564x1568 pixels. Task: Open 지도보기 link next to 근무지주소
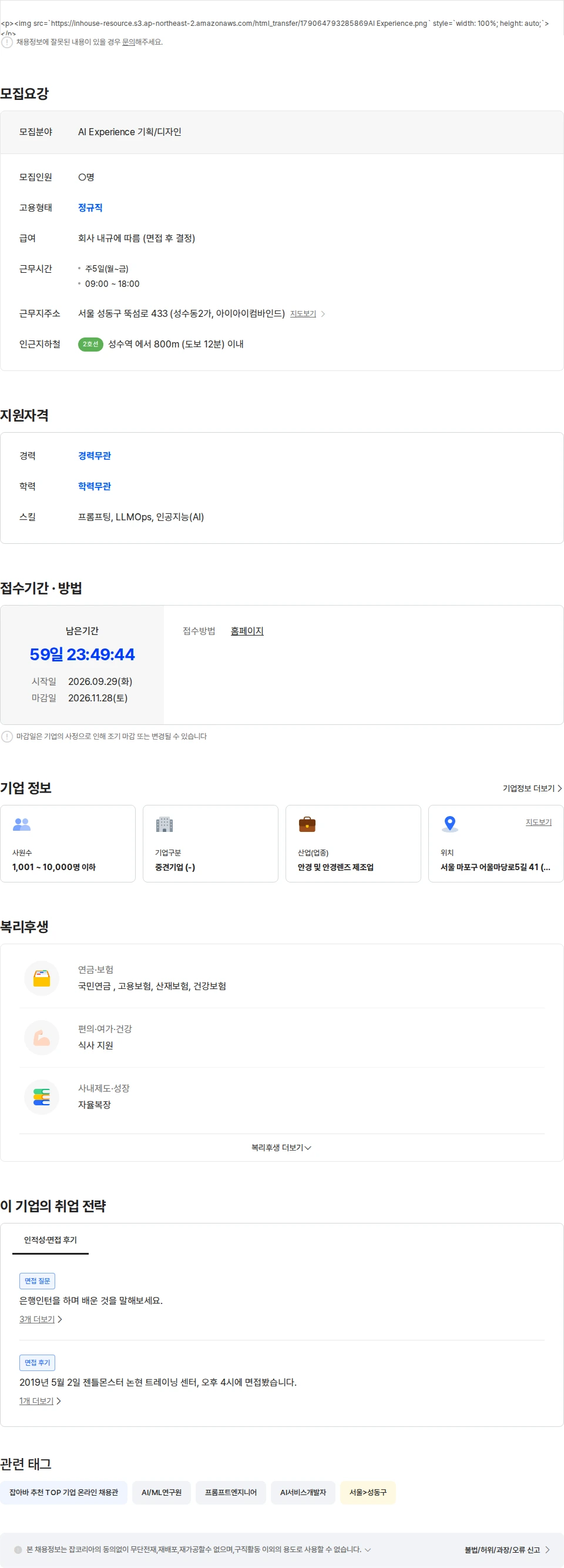click(x=303, y=313)
